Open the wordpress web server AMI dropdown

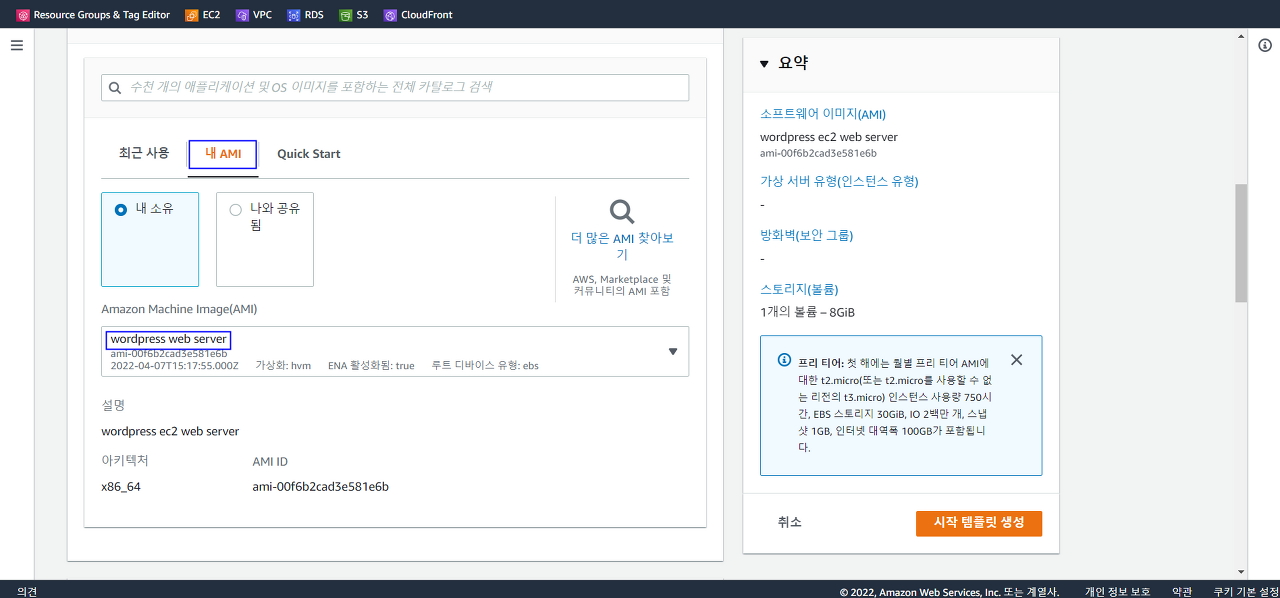coord(395,351)
